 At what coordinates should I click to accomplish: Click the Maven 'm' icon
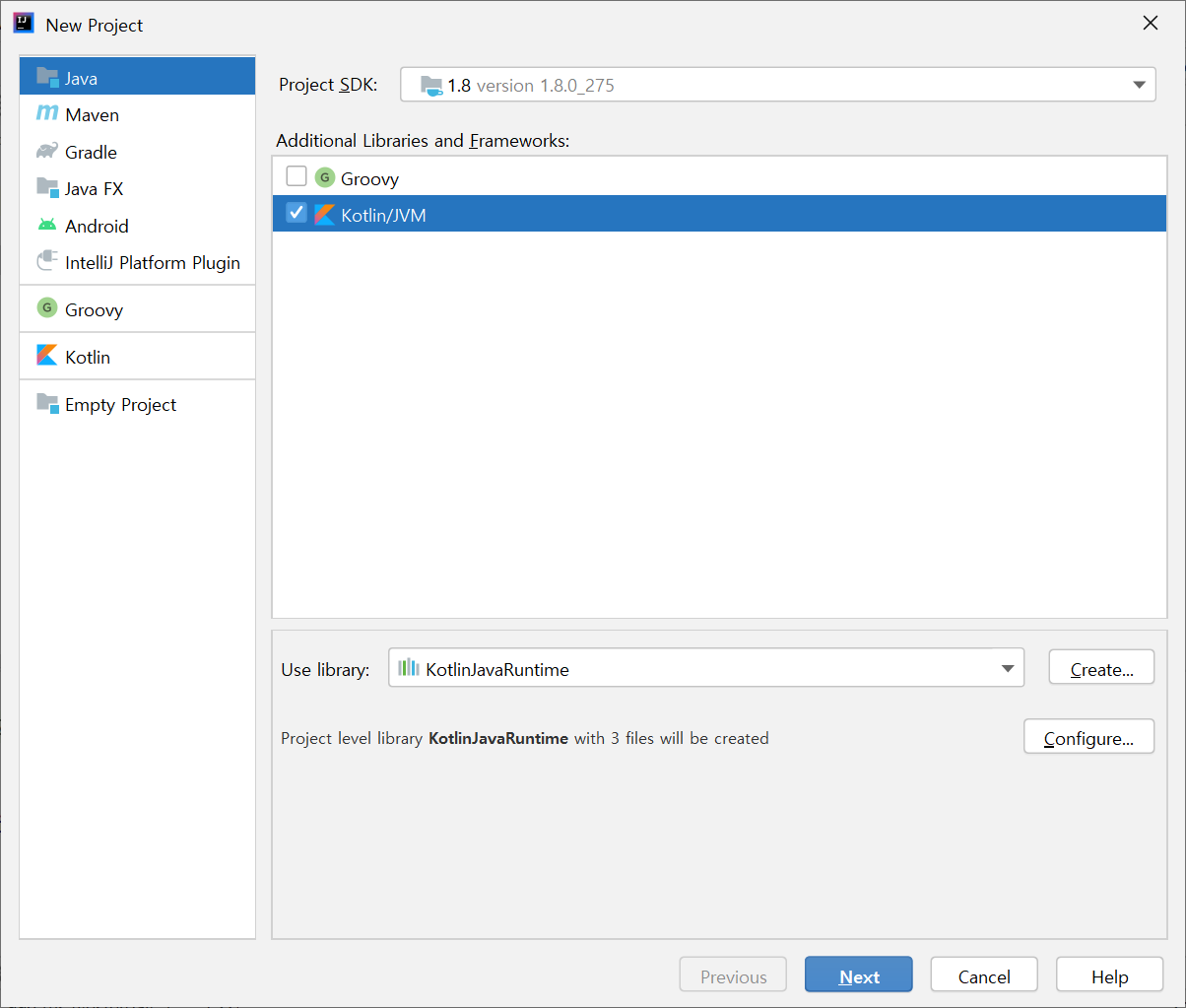(47, 114)
